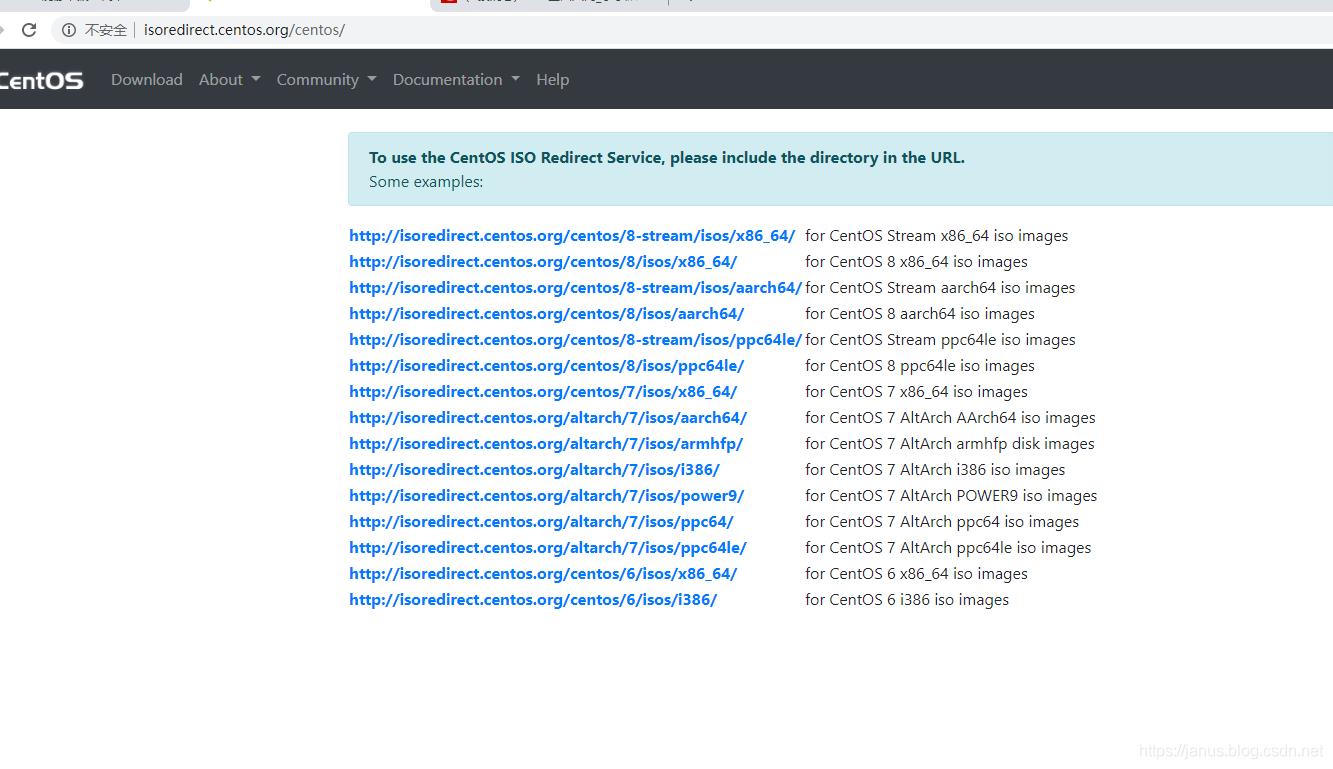1333x769 pixels.
Task: Open the Help menu item
Action: coord(552,80)
